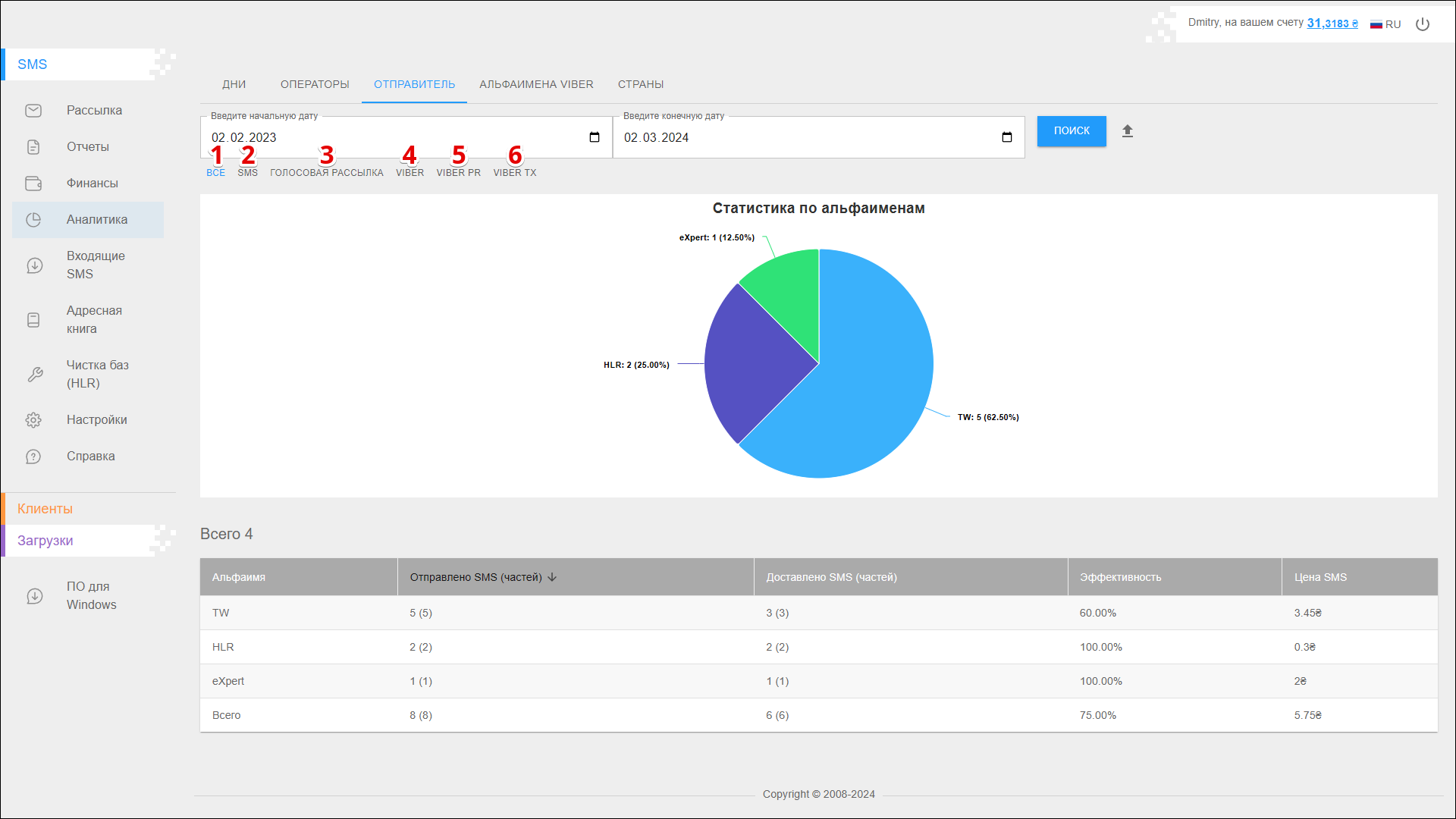1456x819 pixels.
Task: Open the RU language selector
Action: [x=1385, y=24]
